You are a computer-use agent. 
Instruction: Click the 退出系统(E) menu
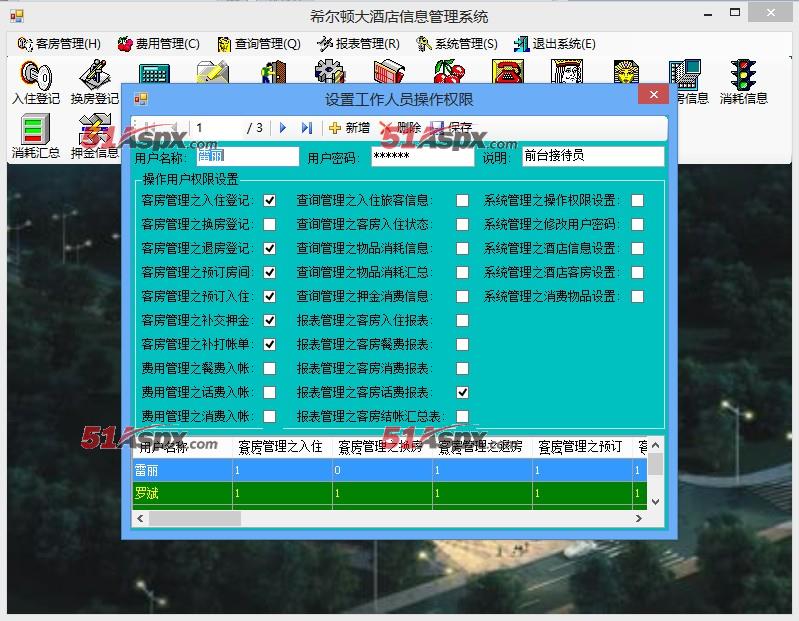coord(555,44)
